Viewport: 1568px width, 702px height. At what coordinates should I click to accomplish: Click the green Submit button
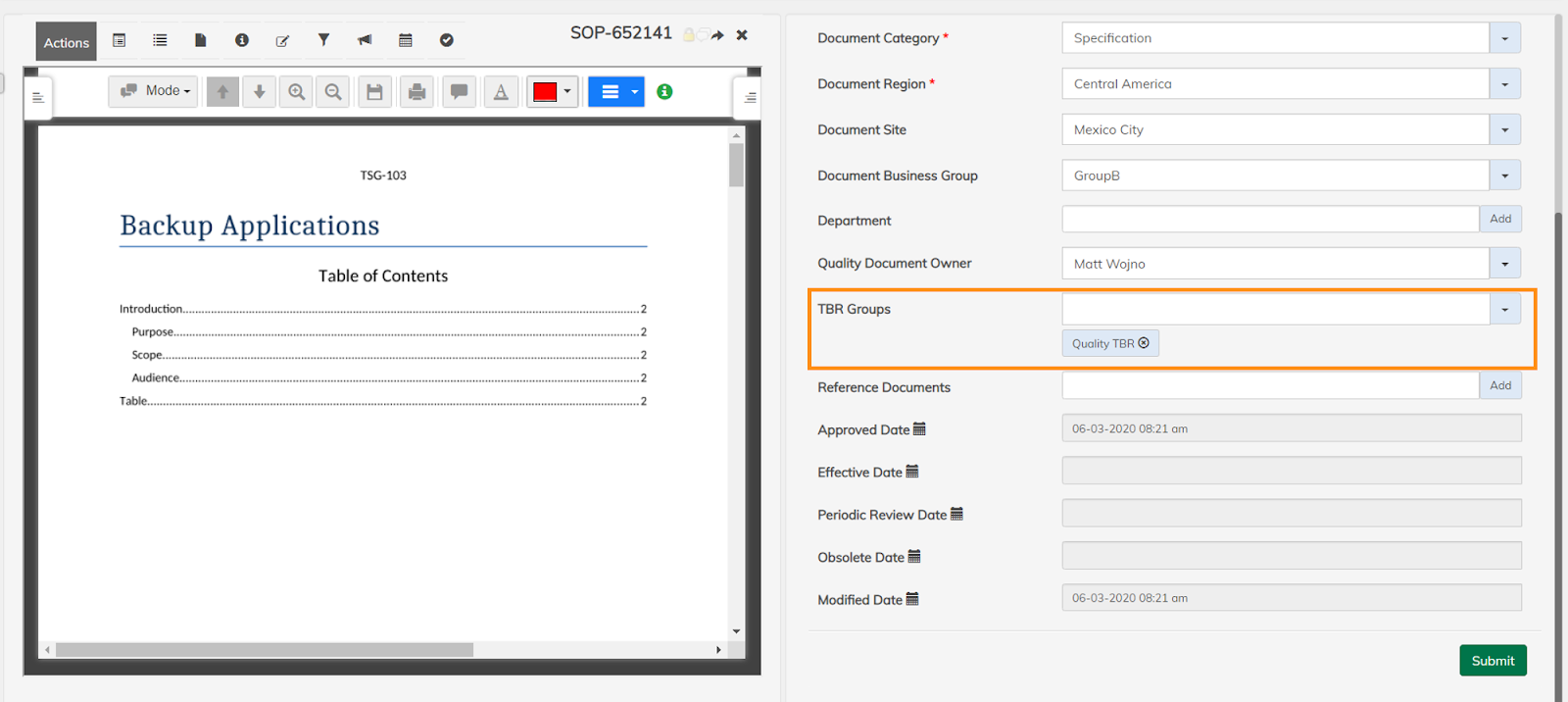[1493, 661]
